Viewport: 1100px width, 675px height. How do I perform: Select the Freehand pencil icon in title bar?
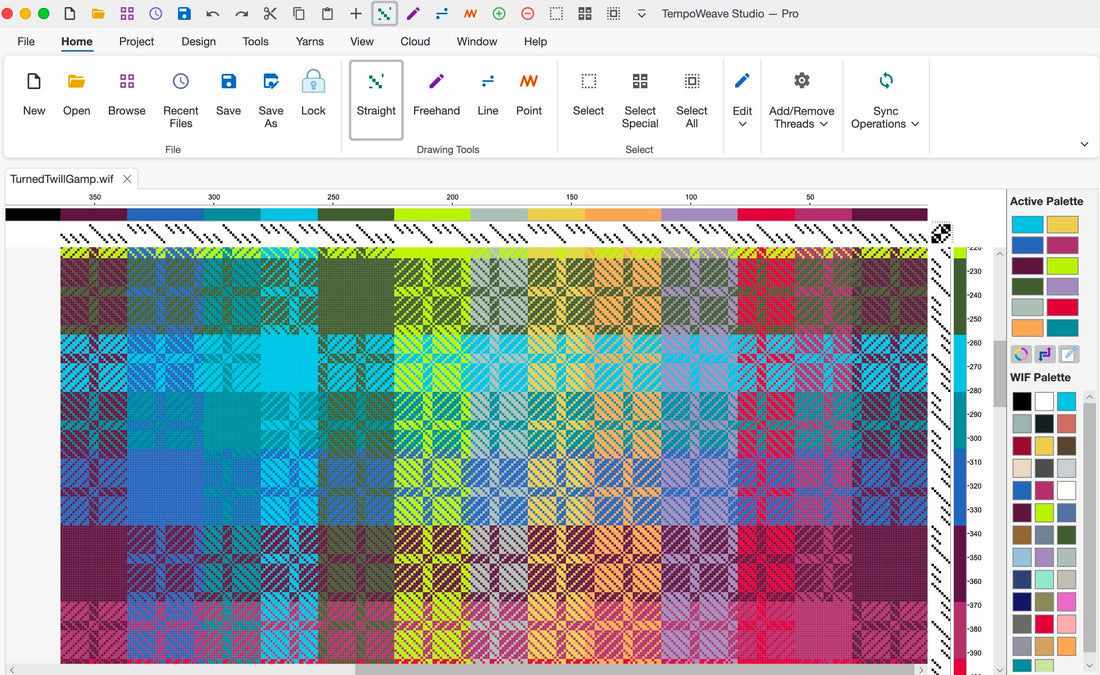coord(413,13)
